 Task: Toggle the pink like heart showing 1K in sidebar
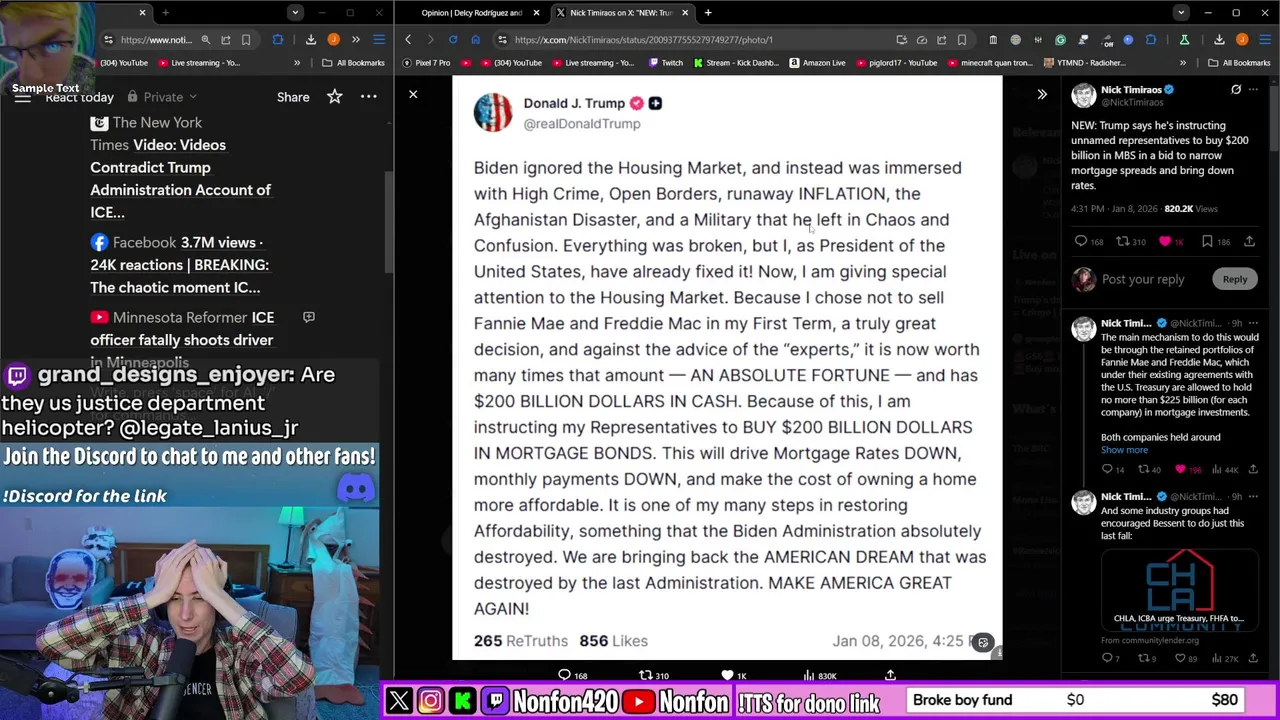pyautogui.click(x=1165, y=241)
